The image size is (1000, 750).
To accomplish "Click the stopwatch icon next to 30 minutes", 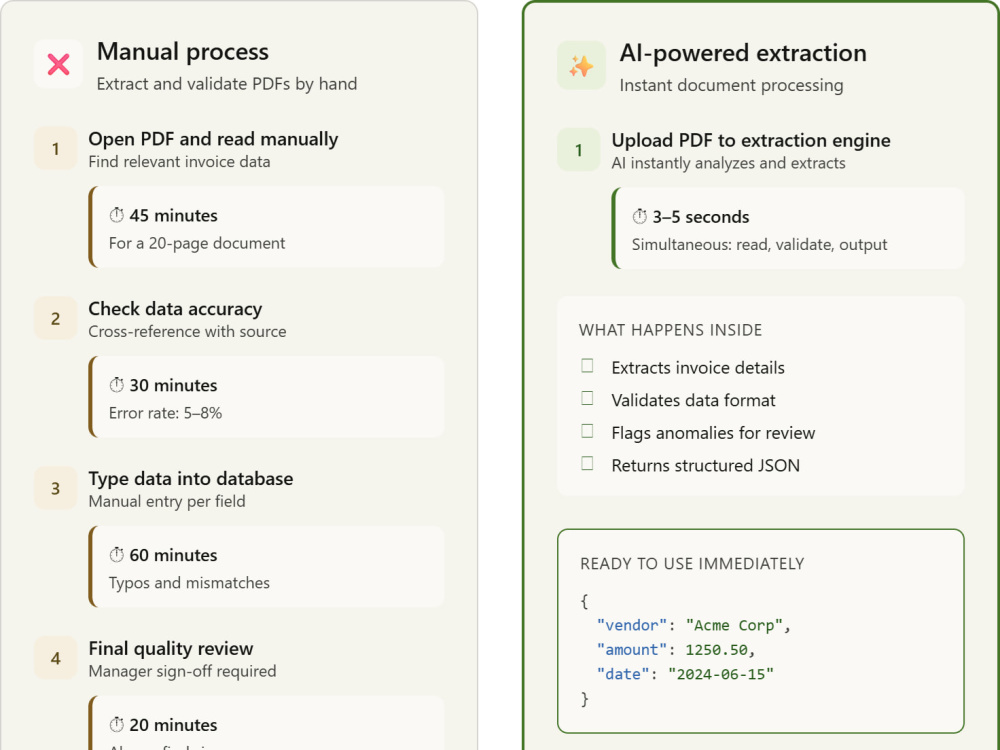I will coord(117,385).
